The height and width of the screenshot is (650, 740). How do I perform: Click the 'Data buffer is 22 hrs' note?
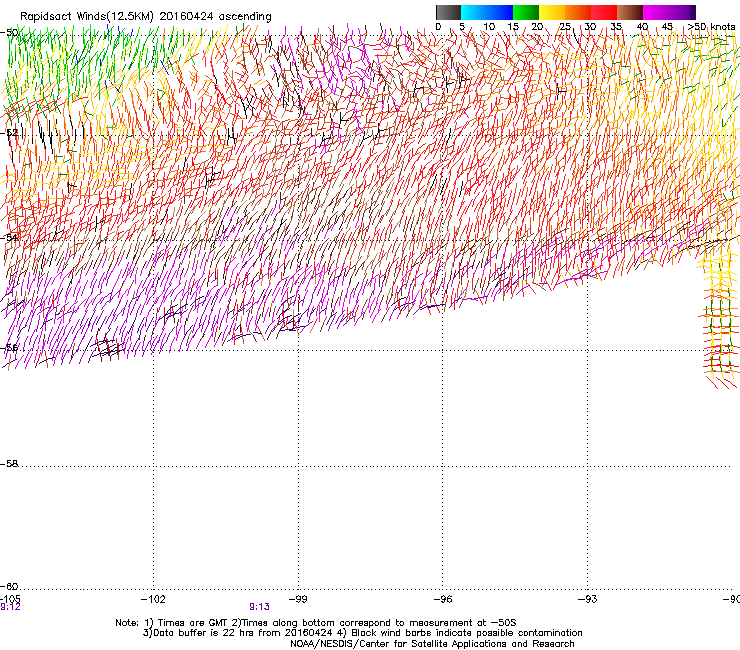tap(362, 633)
